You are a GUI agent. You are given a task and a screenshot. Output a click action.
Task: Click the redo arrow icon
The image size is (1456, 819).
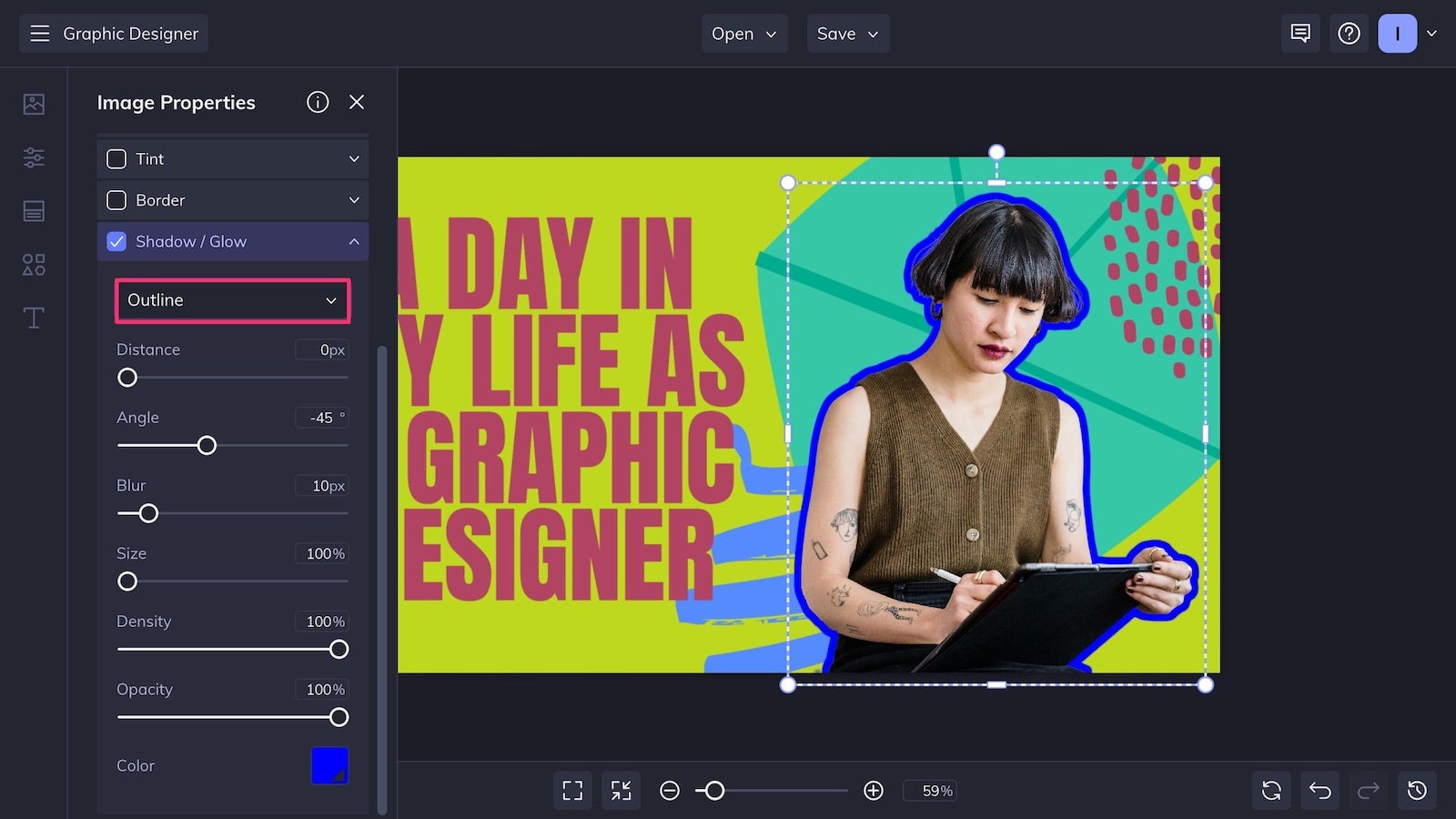pyautogui.click(x=1369, y=791)
